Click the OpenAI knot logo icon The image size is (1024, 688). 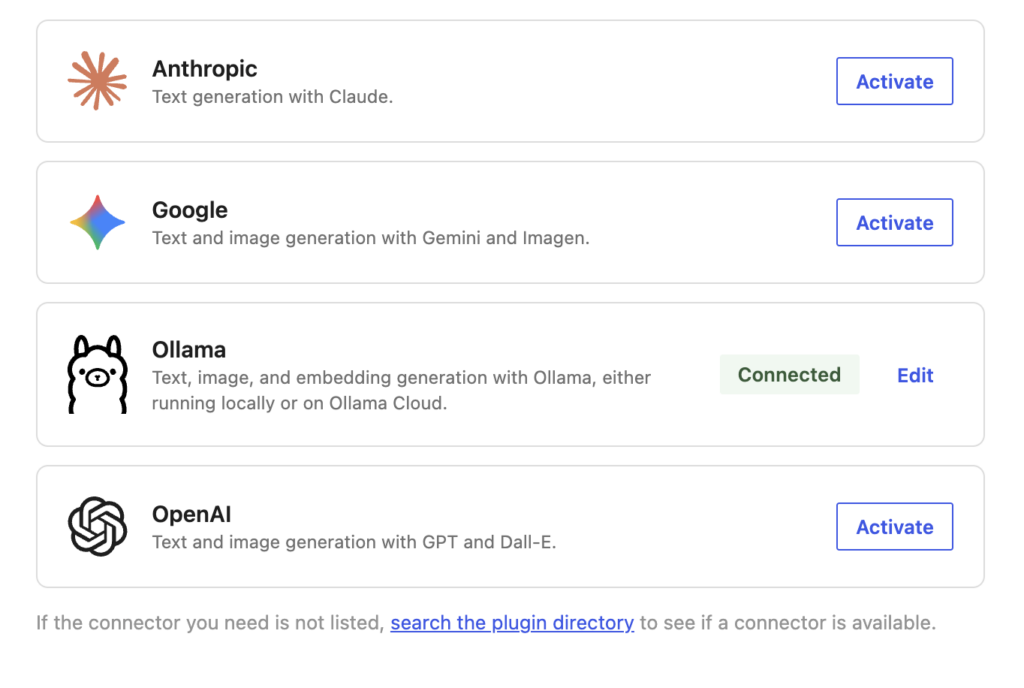tap(97, 526)
